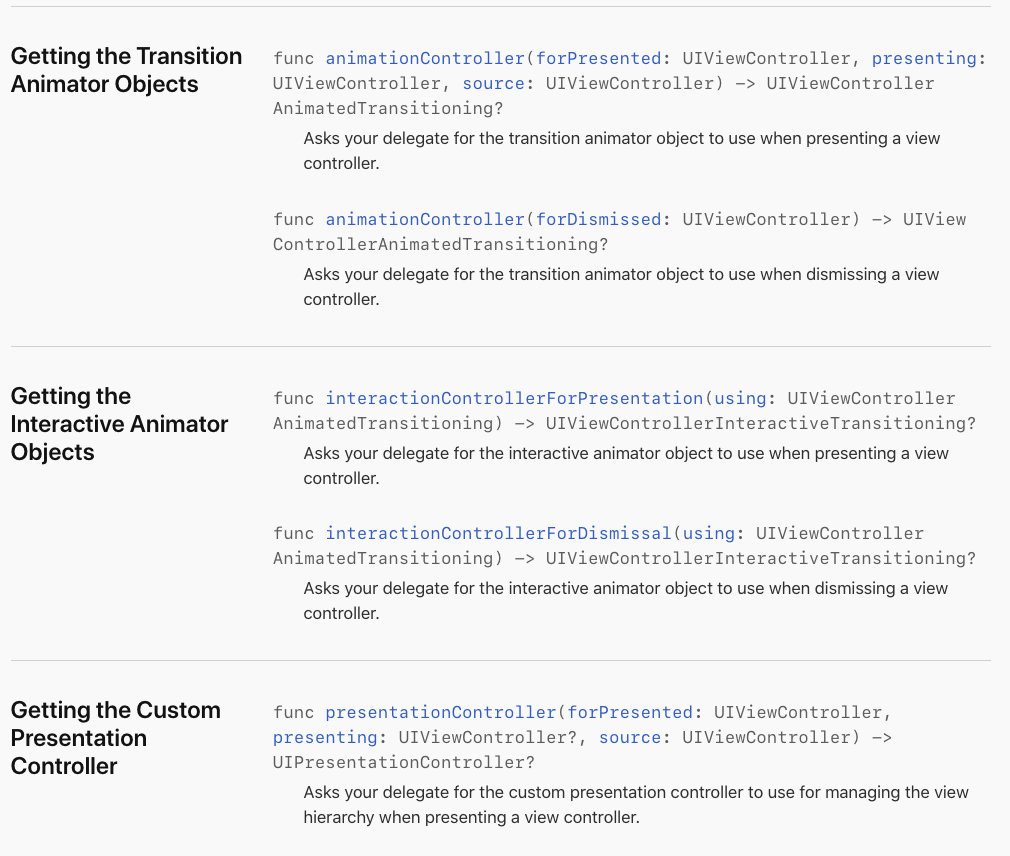1010x856 pixels.
Task: Click the 'presenting' parameter in animationController
Action: (x=924, y=59)
